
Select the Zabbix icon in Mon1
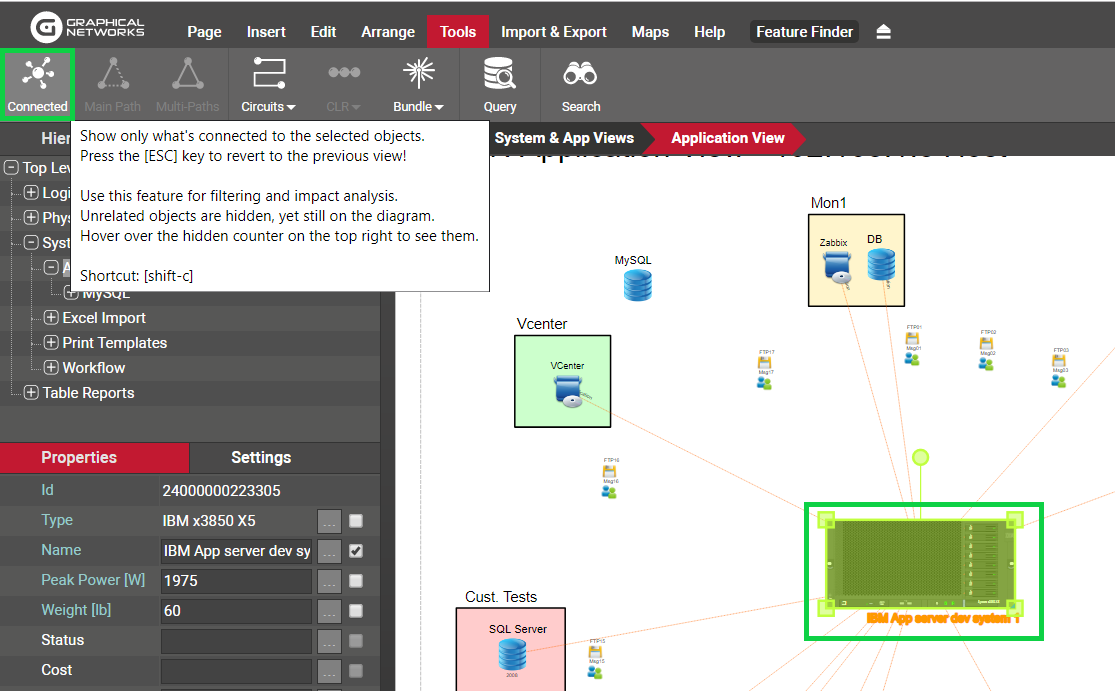coord(836,265)
